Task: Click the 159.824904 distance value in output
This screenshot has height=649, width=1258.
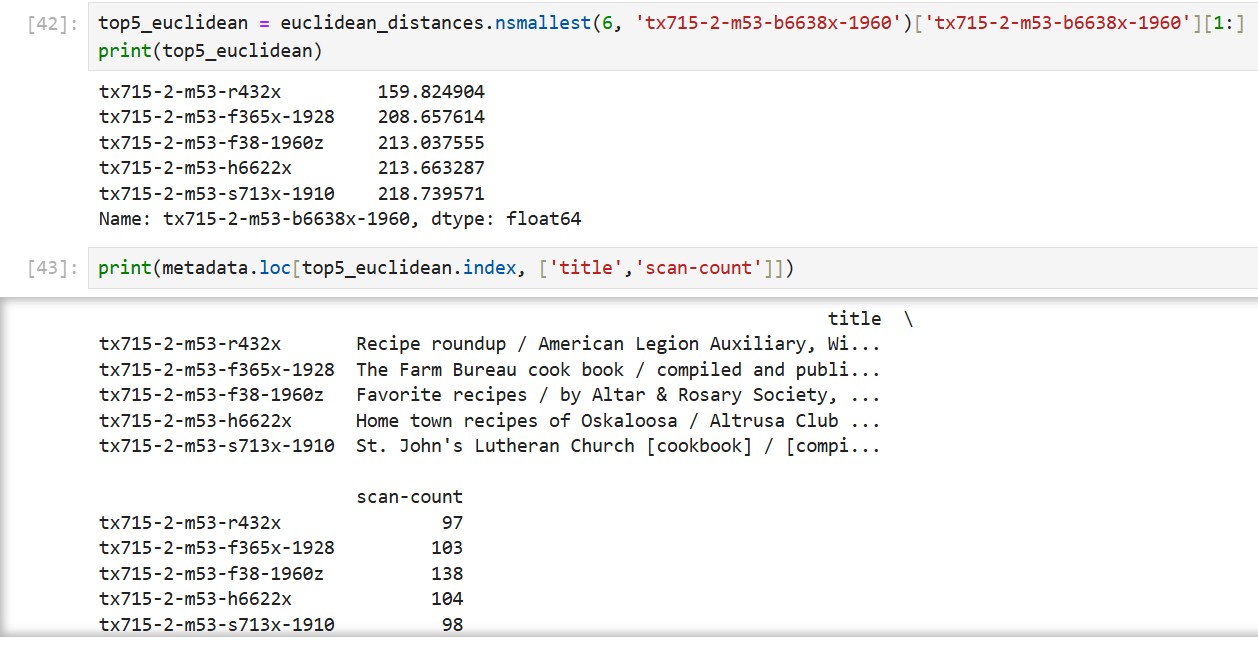Action: click(x=431, y=92)
